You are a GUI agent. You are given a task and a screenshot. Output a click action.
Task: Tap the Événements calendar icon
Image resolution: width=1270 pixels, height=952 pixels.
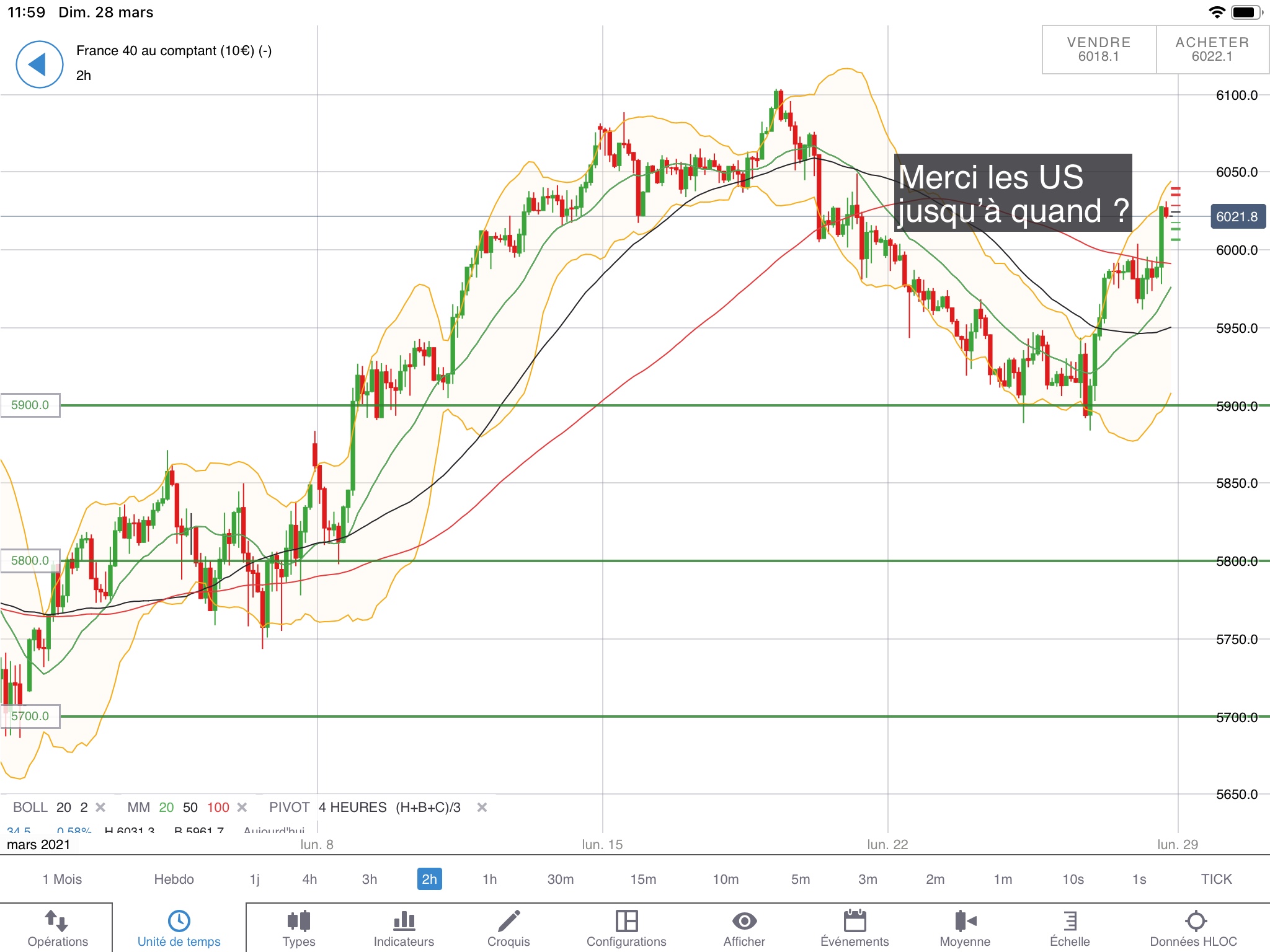855,922
